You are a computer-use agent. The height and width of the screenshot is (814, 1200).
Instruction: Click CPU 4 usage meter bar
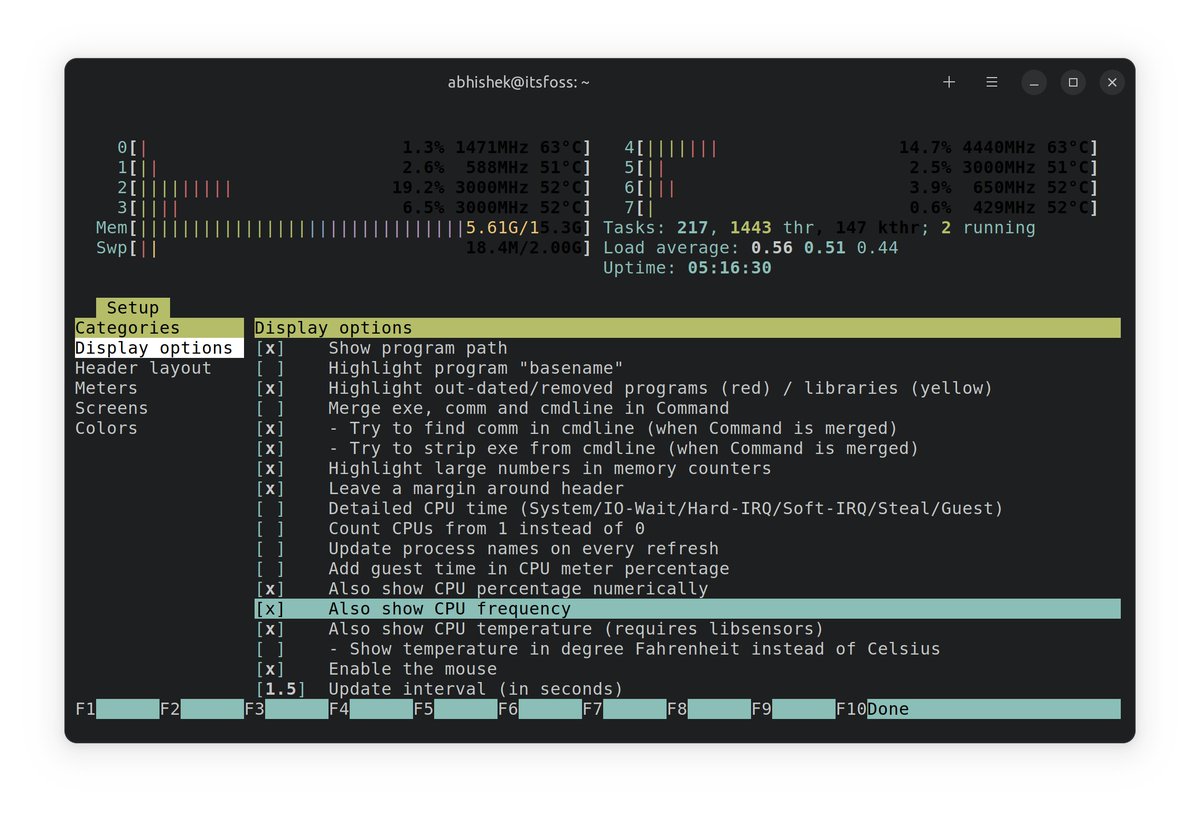pos(861,148)
